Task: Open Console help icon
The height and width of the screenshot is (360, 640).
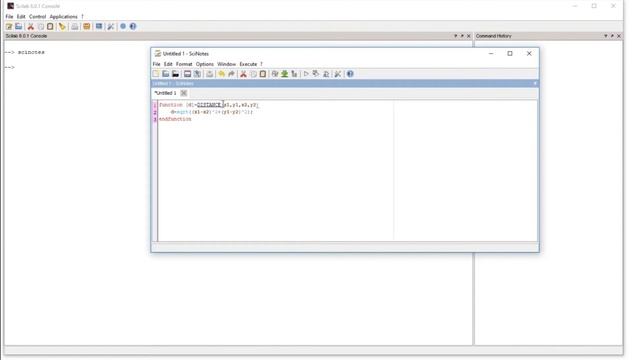Action: [133, 27]
